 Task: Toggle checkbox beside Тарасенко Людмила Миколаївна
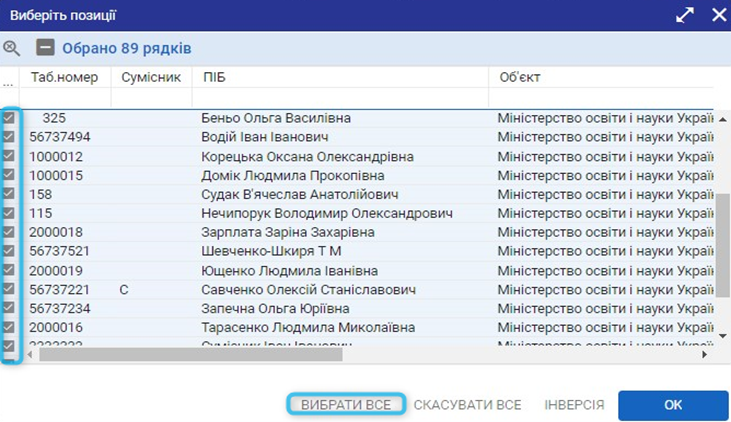pyautogui.click(x=10, y=327)
